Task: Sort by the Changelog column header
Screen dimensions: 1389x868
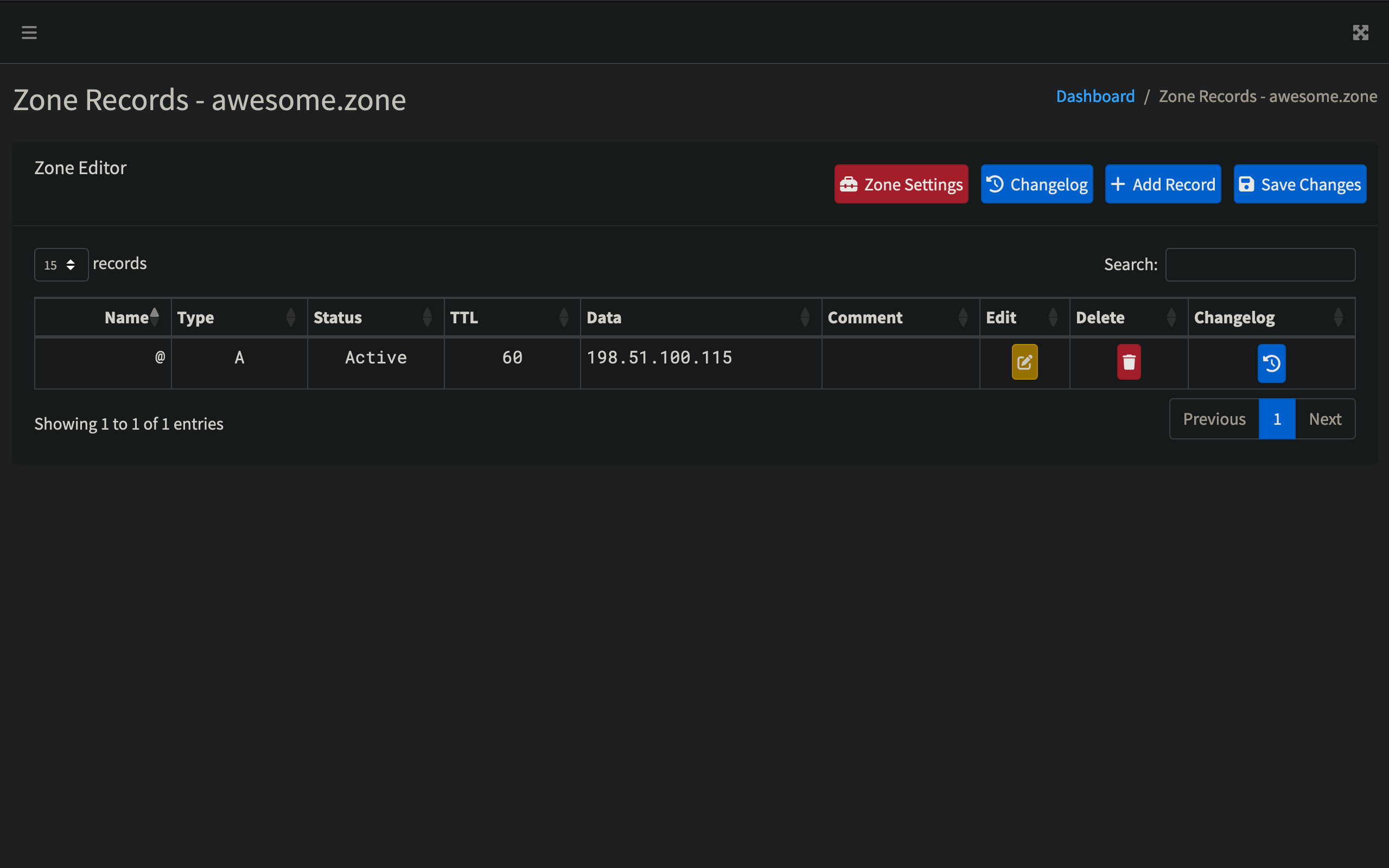Action: [1272, 317]
